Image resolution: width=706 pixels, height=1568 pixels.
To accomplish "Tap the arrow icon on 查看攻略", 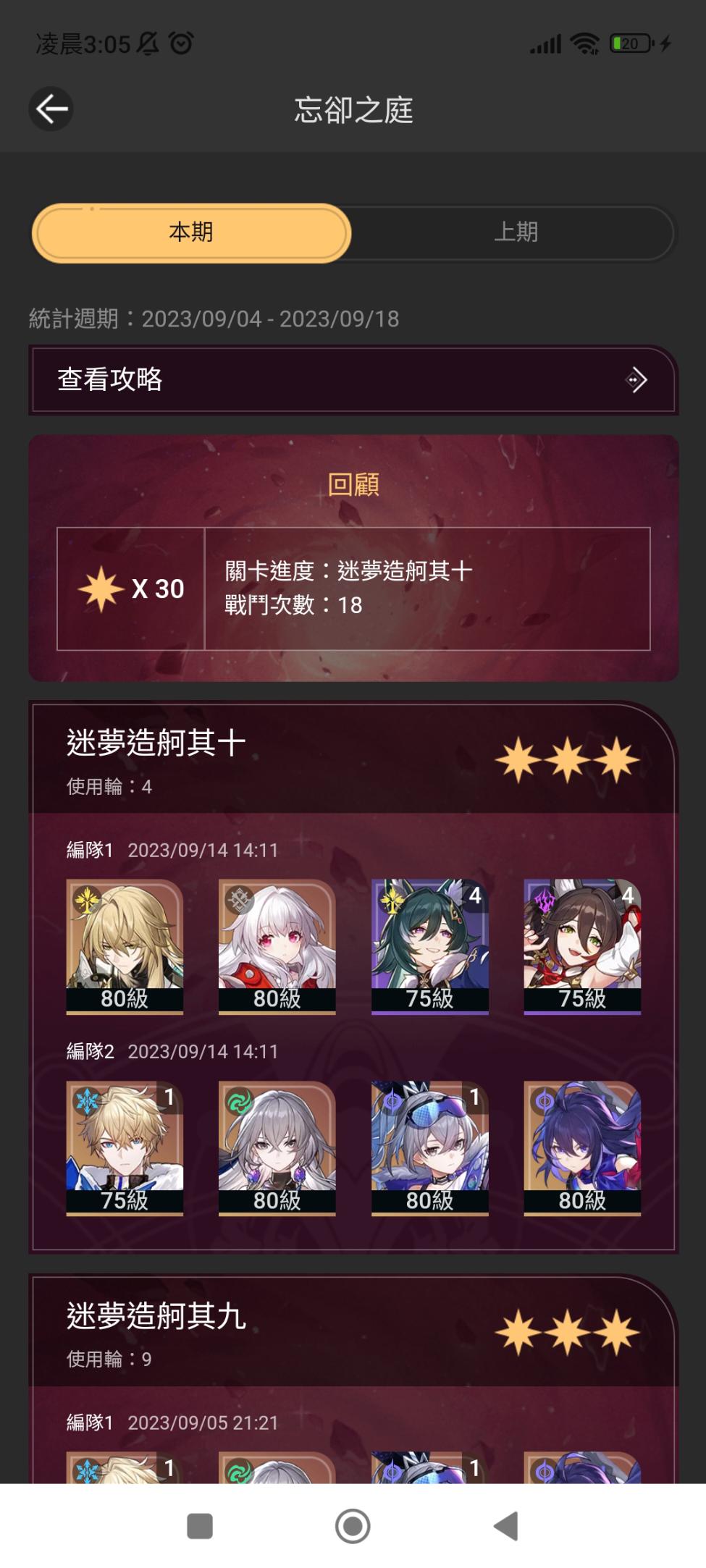I will [636, 379].
